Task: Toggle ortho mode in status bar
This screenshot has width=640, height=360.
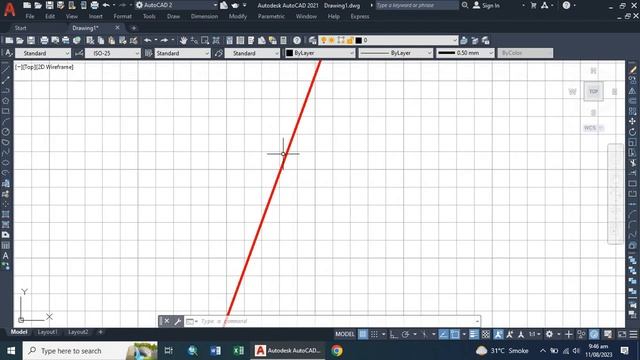Action: coord(393,334)
